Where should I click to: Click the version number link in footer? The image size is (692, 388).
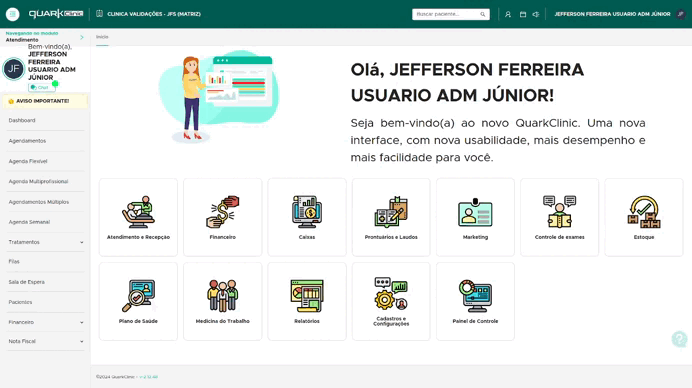coord(148,377)
